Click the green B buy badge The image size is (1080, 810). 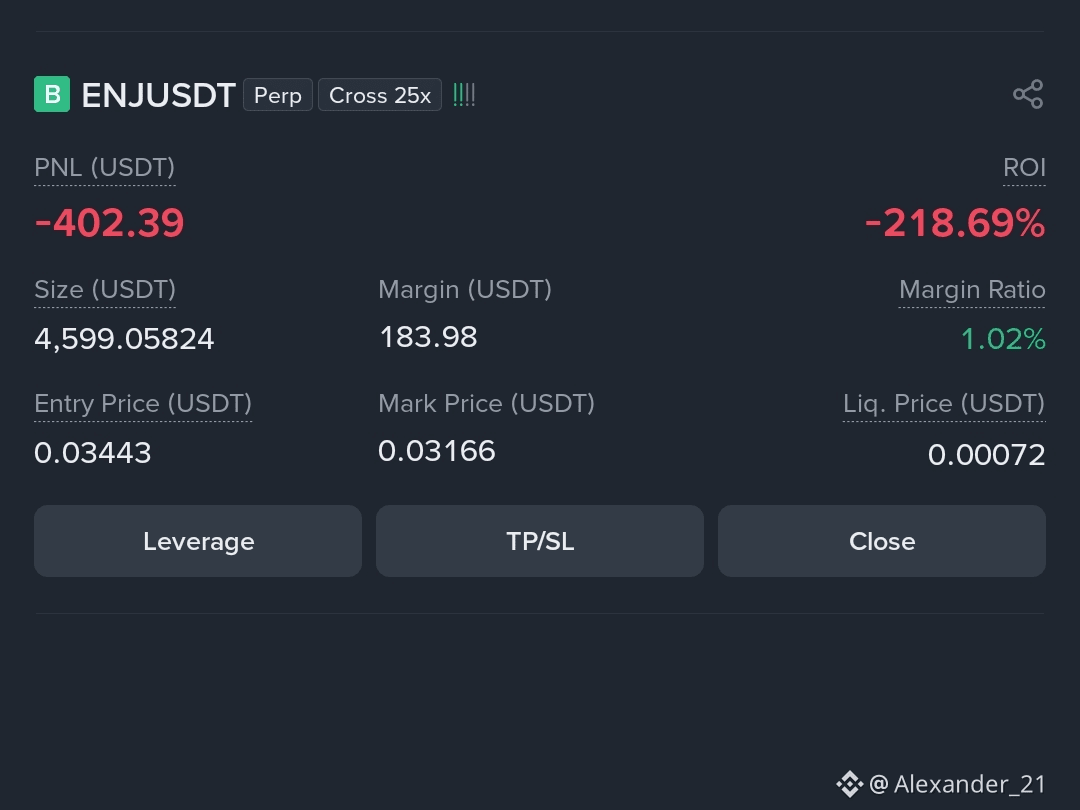(x=52, y=94)
